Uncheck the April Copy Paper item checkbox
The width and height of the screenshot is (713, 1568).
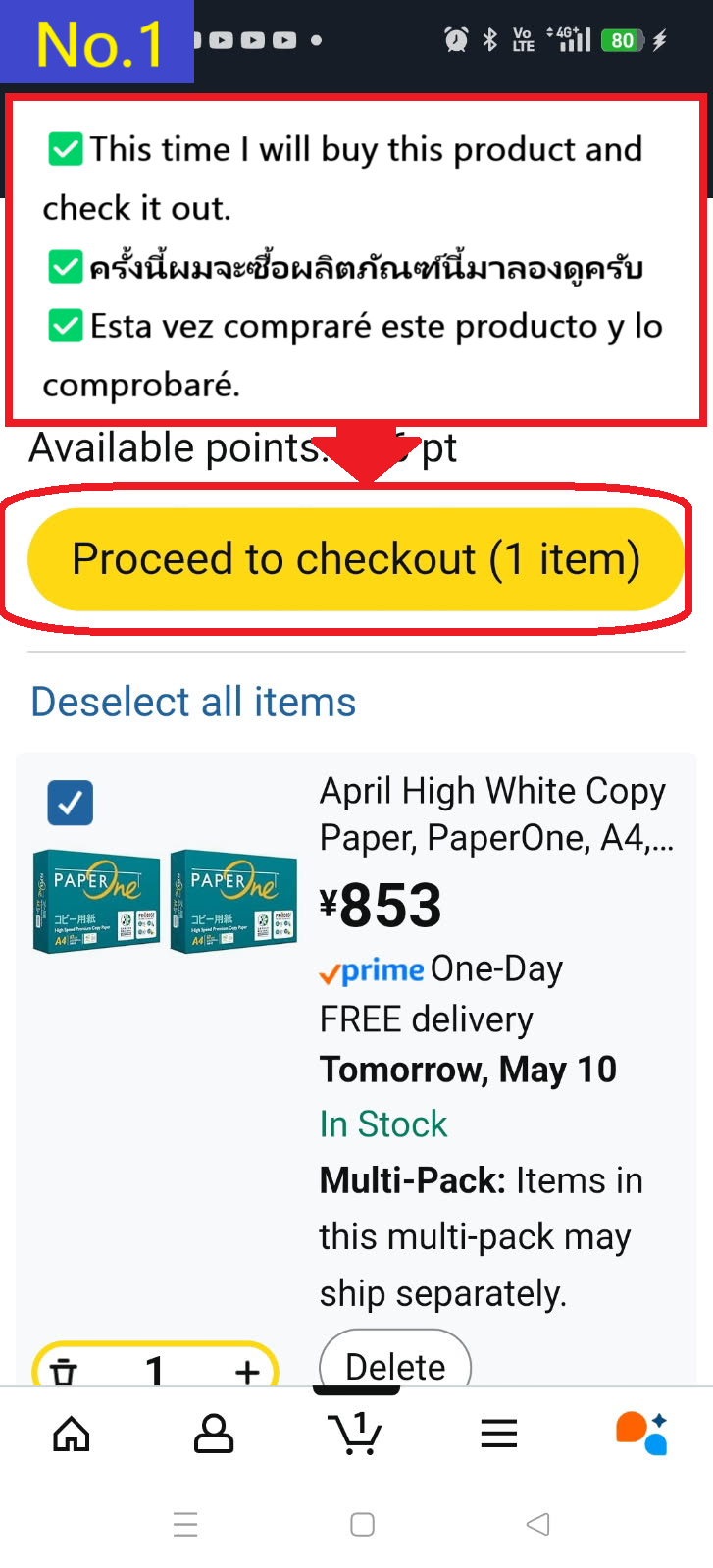coord(69,802)
